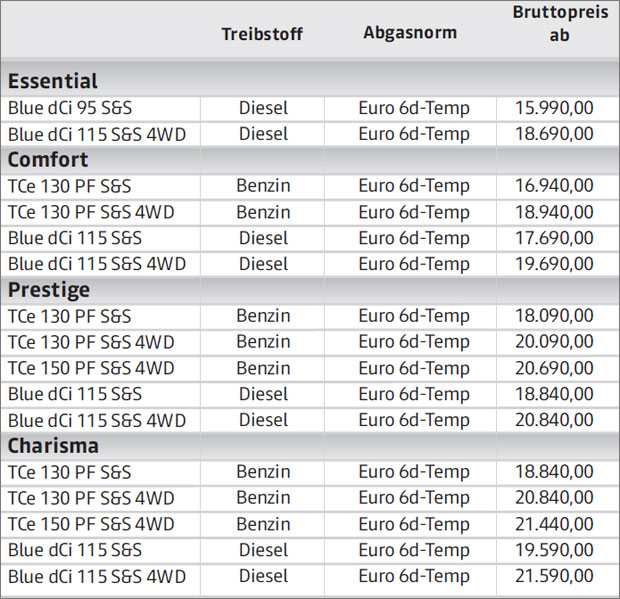Click price 19.690,00 in Comfort
The height and width of the screenshot is (599, 620).
pos(554,264)
